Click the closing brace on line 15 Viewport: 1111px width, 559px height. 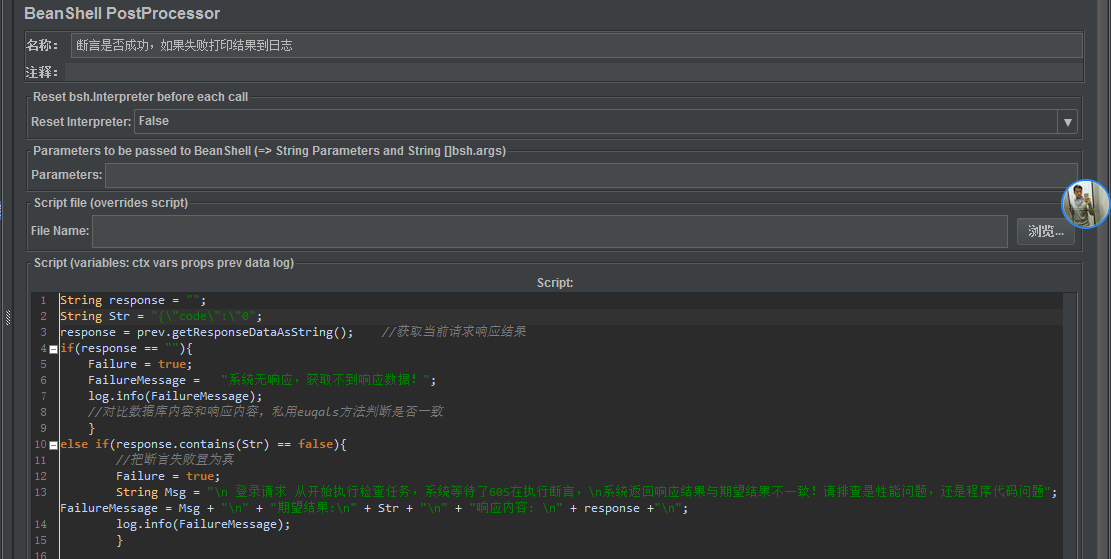click(120, 540)
